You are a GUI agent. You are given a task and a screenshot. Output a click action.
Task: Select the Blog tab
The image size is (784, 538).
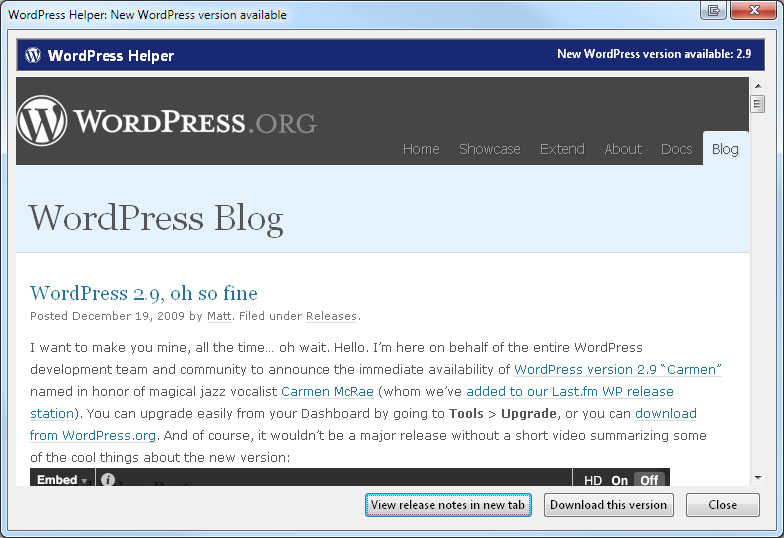725,149
